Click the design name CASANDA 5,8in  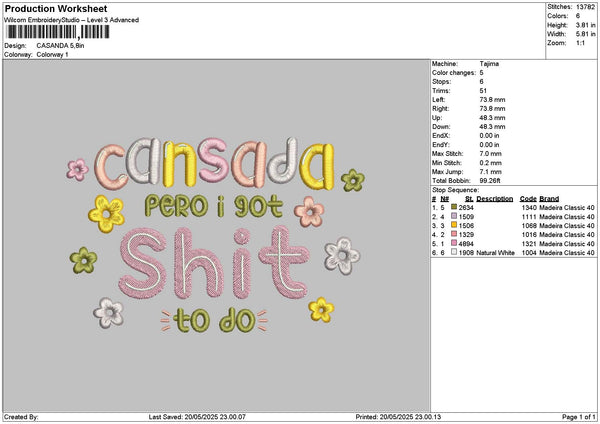pyautogui.click(x=60, y=46)
